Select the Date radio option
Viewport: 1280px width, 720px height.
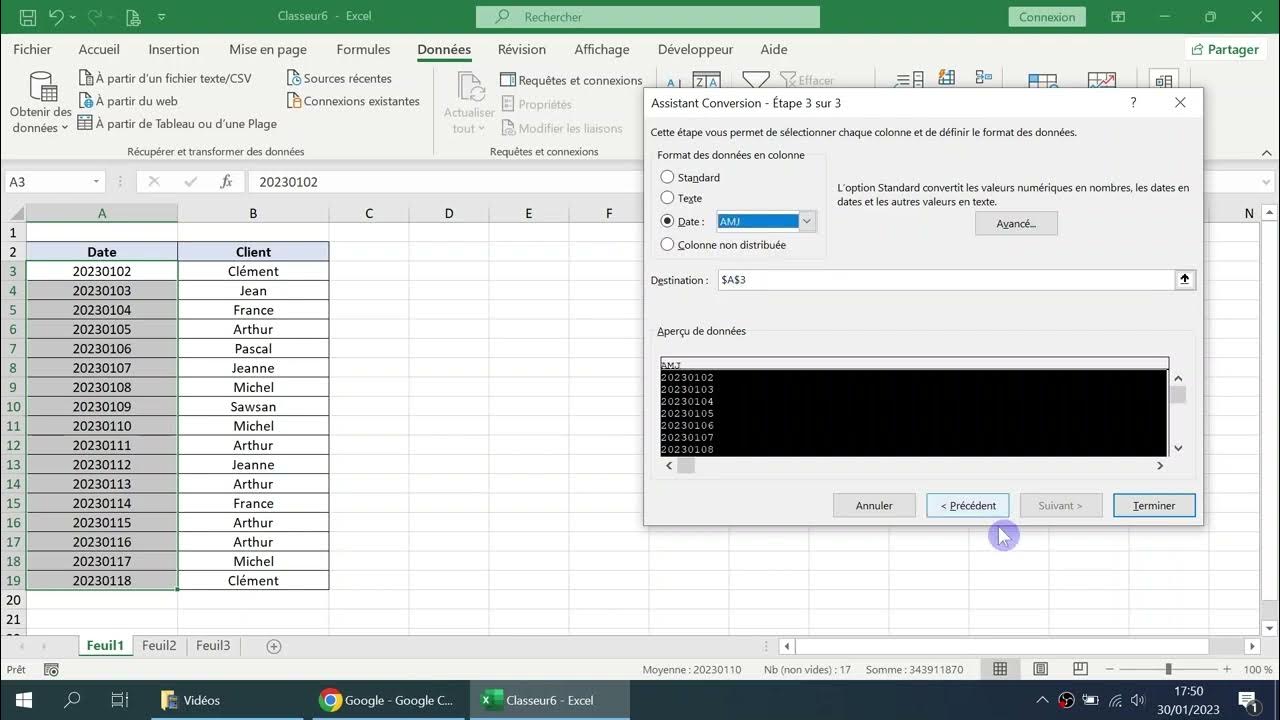667,222
